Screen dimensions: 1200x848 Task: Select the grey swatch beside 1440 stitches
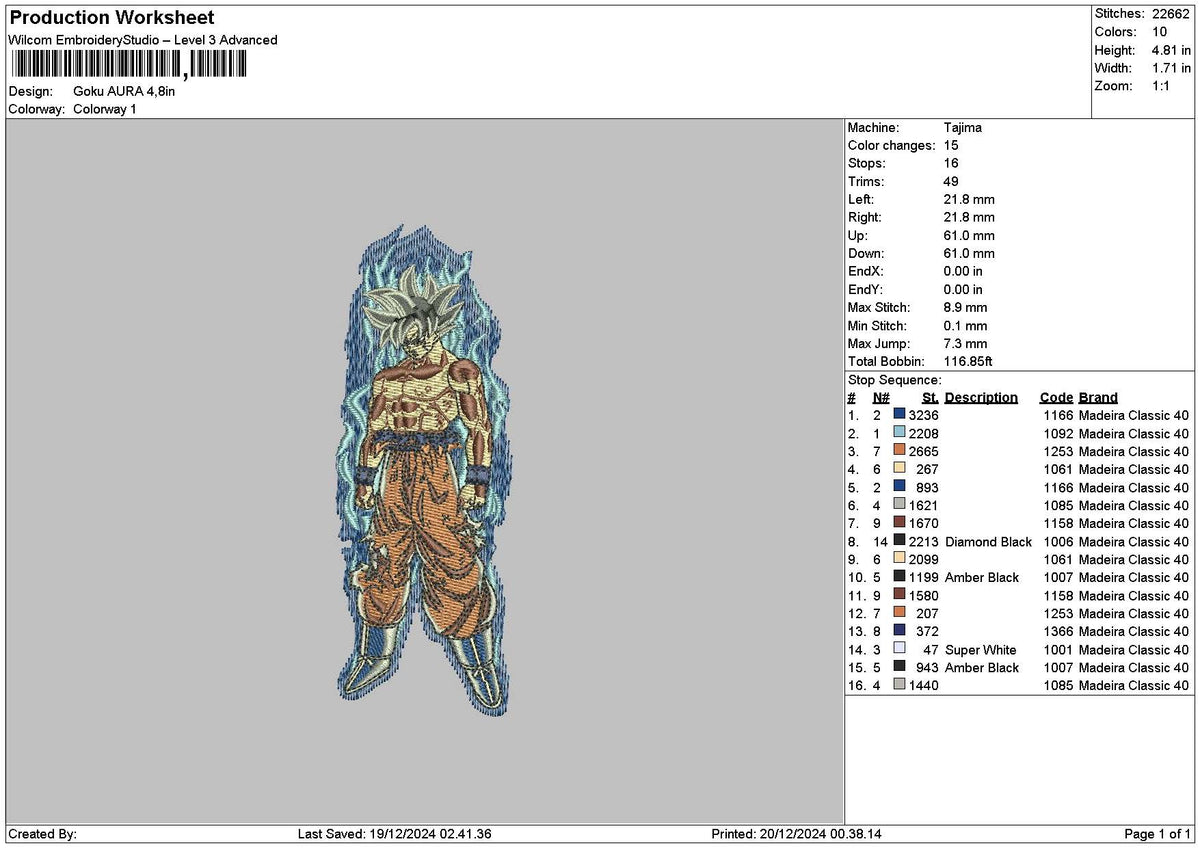tap(899, 685)
